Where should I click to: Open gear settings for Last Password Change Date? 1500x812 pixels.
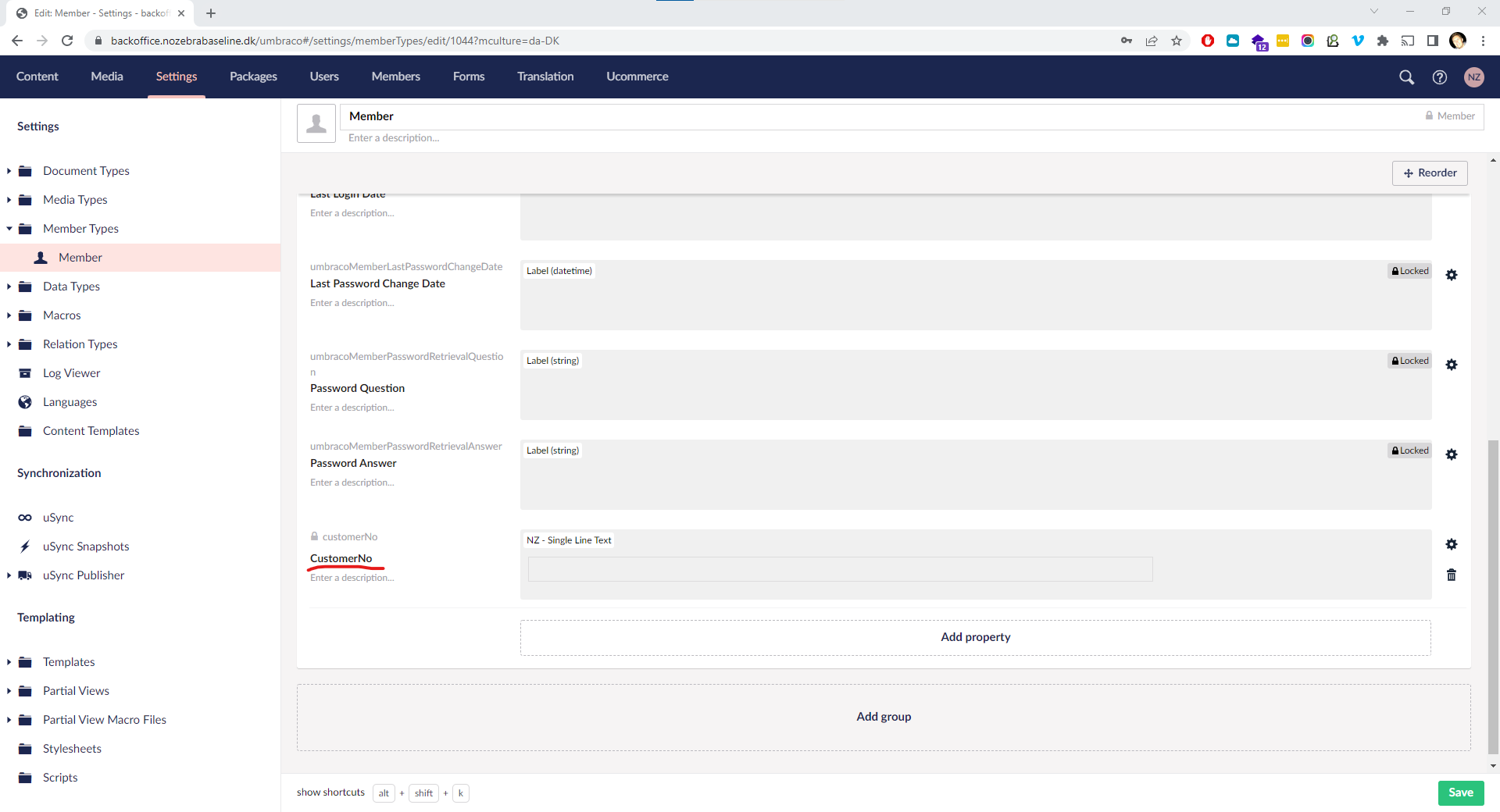(1451, 275)
